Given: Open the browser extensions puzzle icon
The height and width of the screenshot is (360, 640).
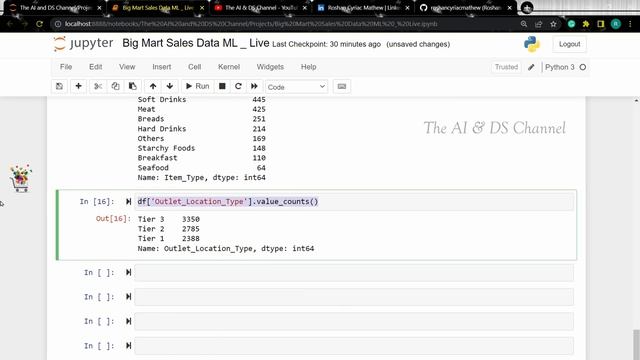Looking at the screenshot, I should (586, 24).
